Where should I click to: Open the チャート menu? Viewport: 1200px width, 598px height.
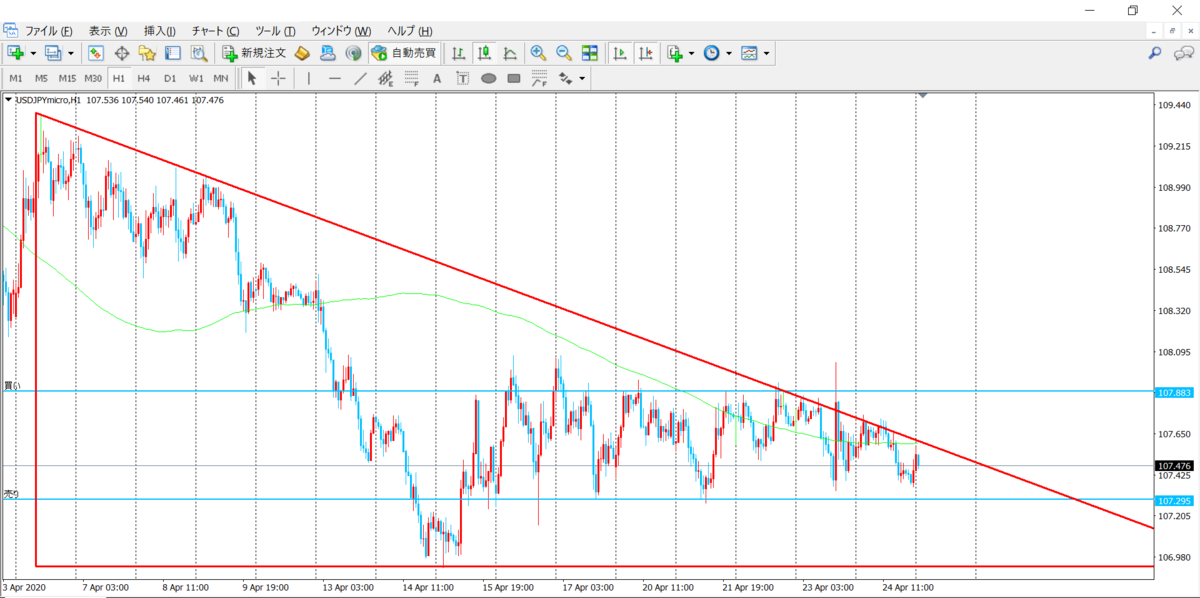[215, 31]
